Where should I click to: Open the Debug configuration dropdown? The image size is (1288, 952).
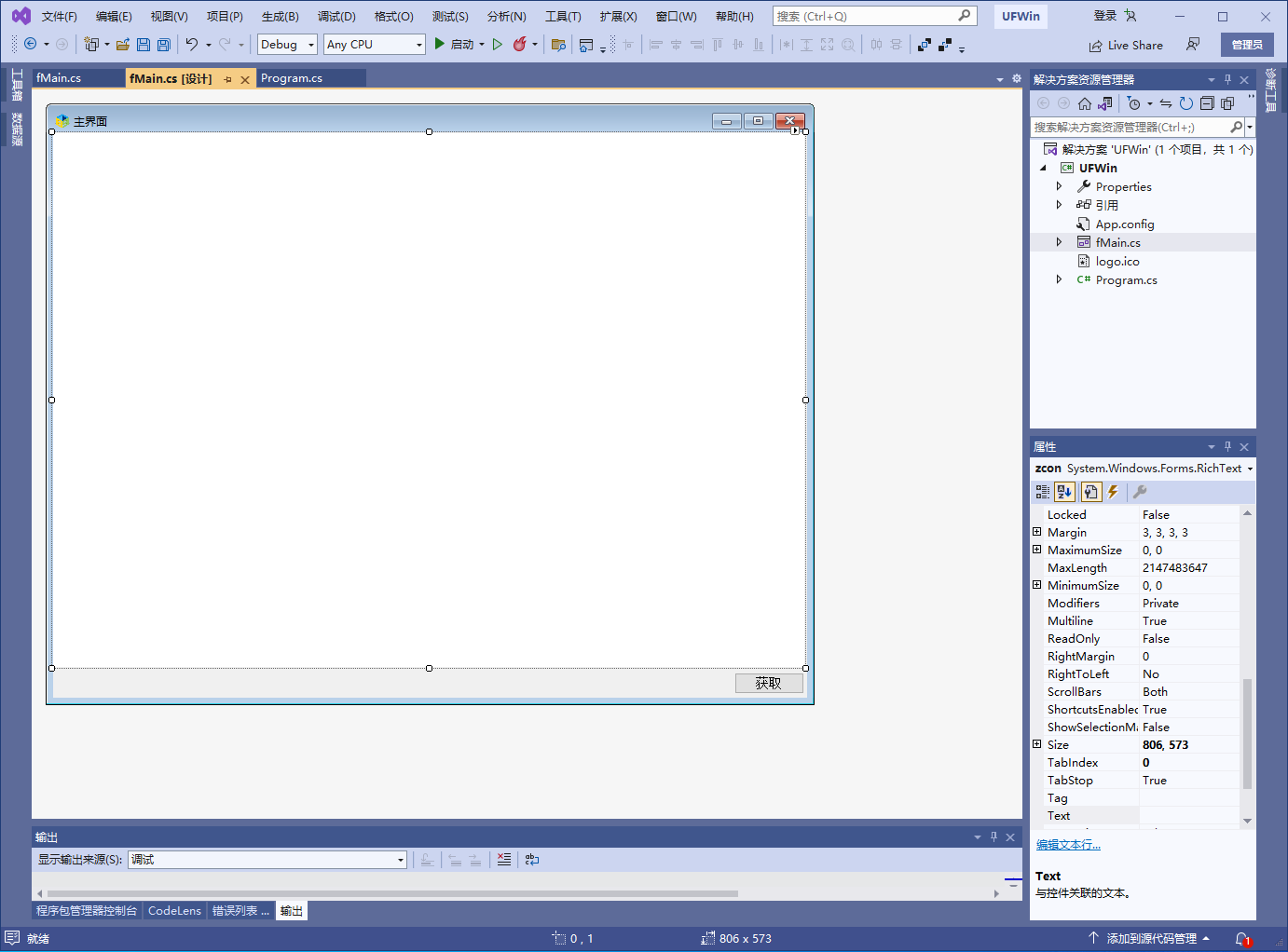pos(287,45)
